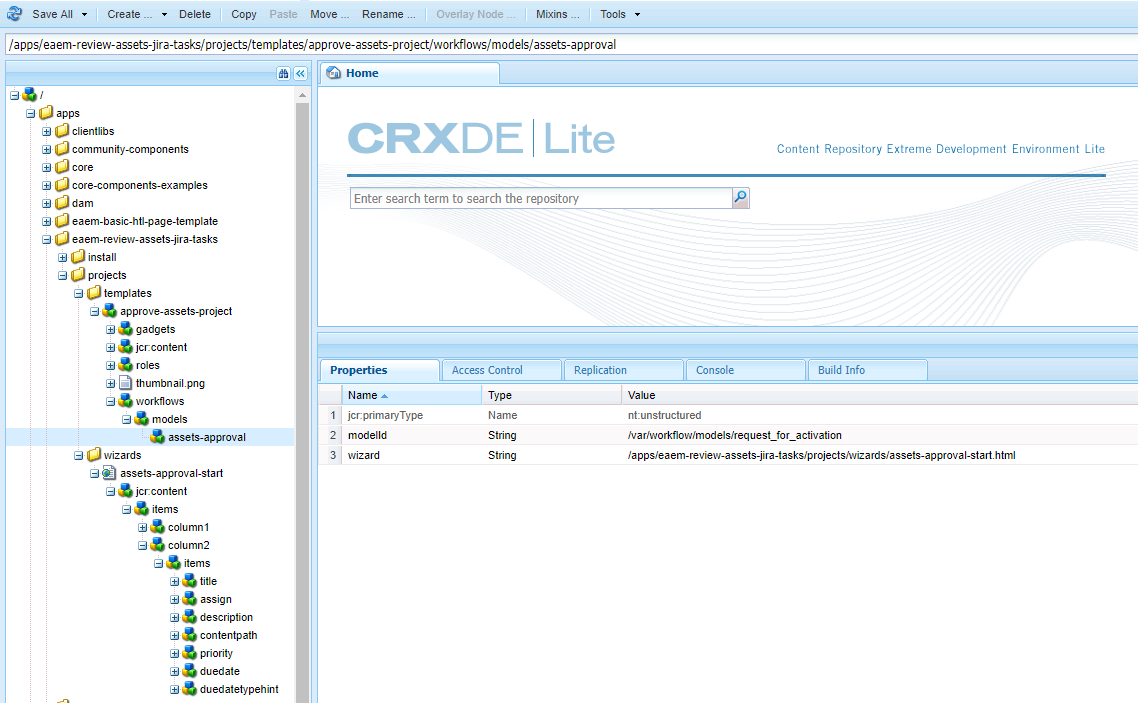Expand the duedatetypehint node
1138x703 pixels.
(174, 689)
